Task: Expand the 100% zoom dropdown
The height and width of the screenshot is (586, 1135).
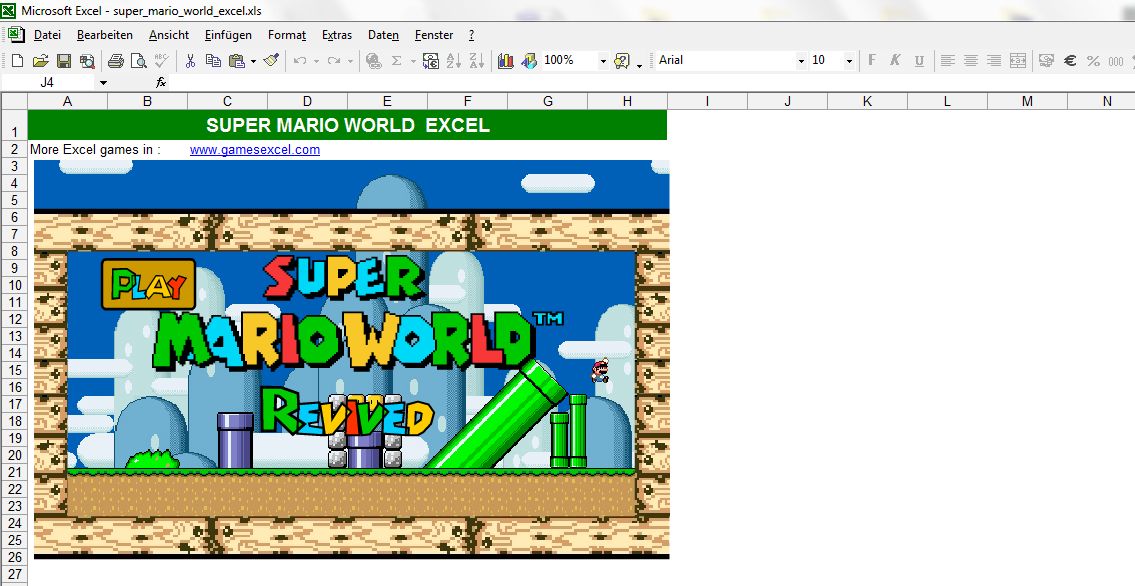Action: pos(603,61)
